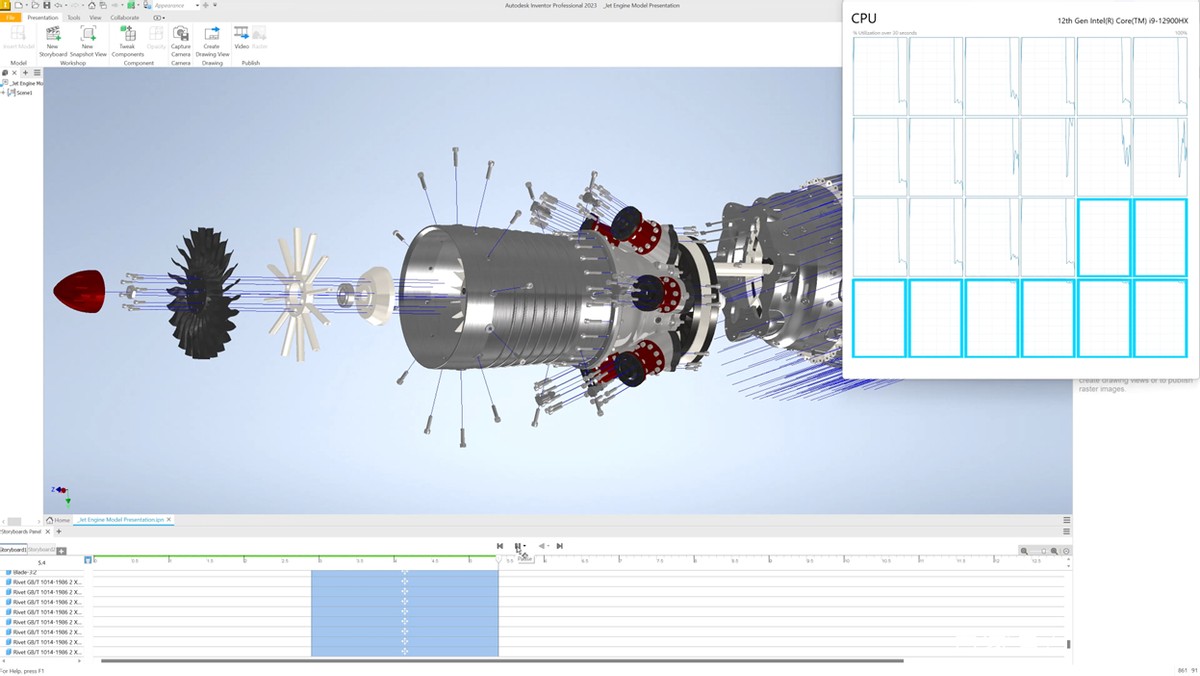Viewport: 1200px width, 676px height.
Task: Click the zoom-to-fit timeline icon
Action: click(x=1066, y=551)
